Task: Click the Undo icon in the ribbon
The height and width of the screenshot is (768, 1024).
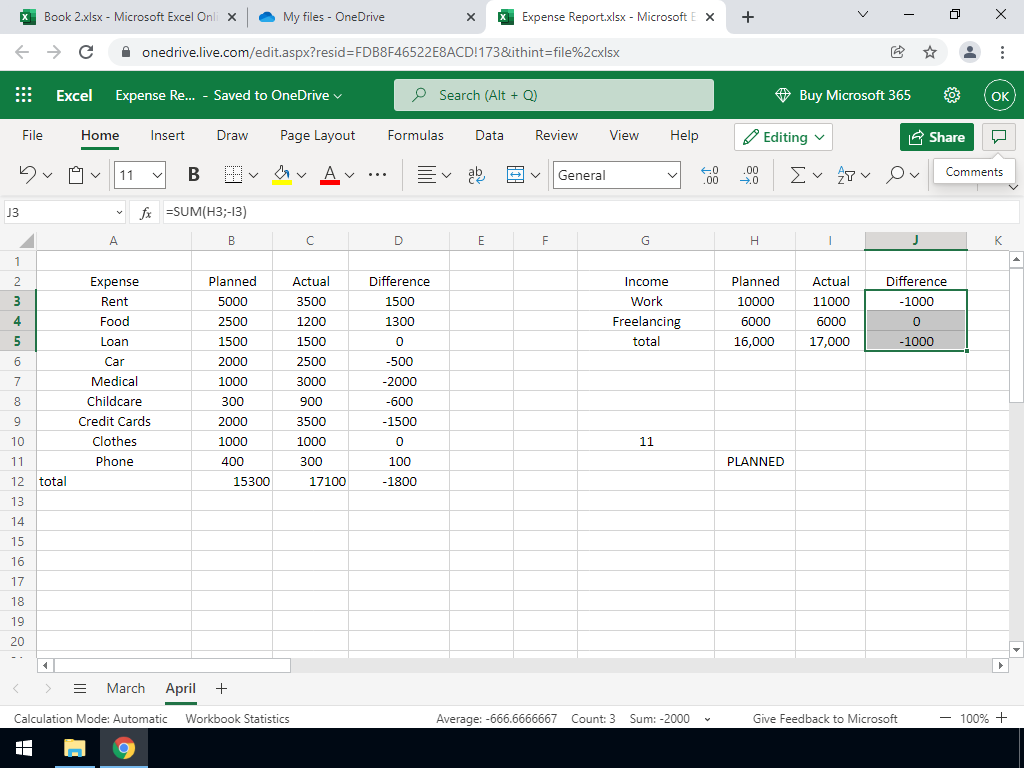Action: point(29,175)
